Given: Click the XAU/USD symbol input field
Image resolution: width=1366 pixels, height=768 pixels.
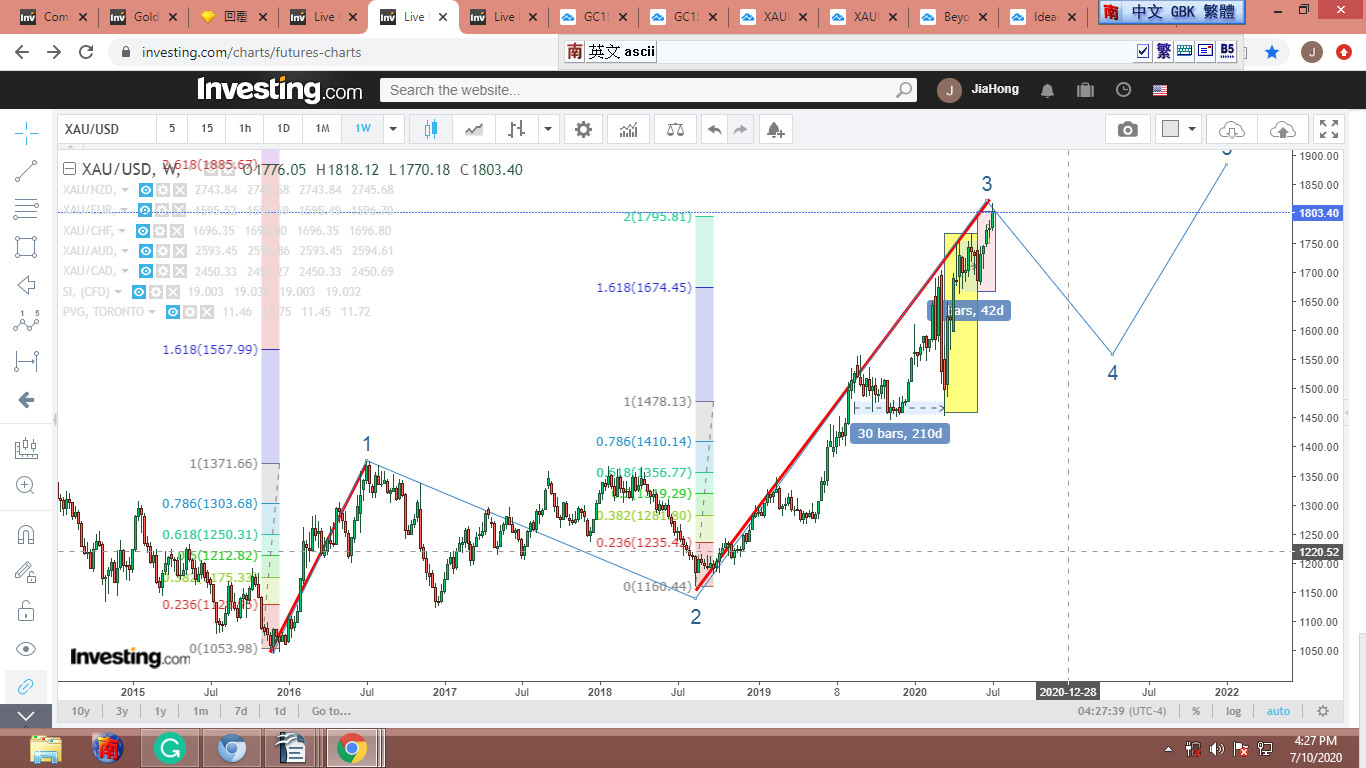Looking at the screenshot, I should tap(106, 129).
